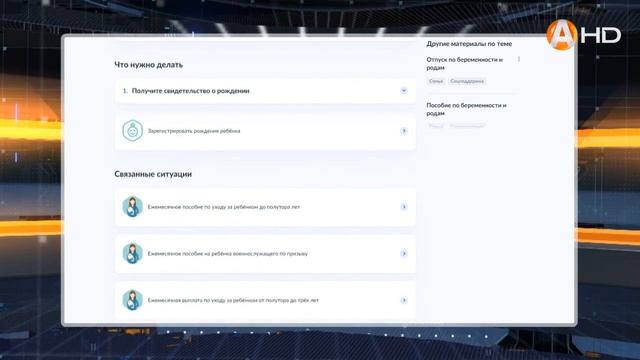Click the 'Связанные ситуации' heading
640x360 pixels.
pyautogui.click(x=153, y=174)
